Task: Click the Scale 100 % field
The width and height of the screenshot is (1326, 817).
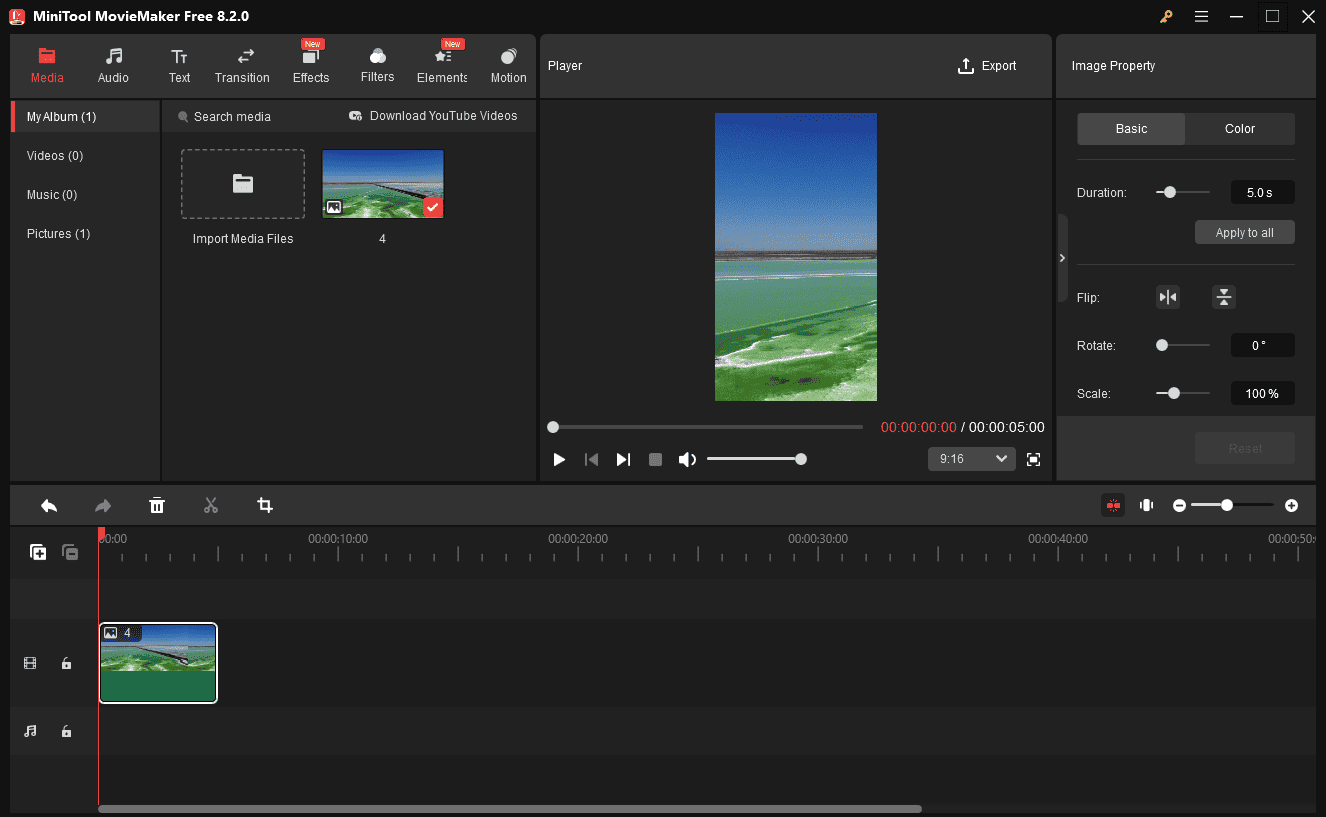Action: pyautogui.click(x=1263, y=393)
